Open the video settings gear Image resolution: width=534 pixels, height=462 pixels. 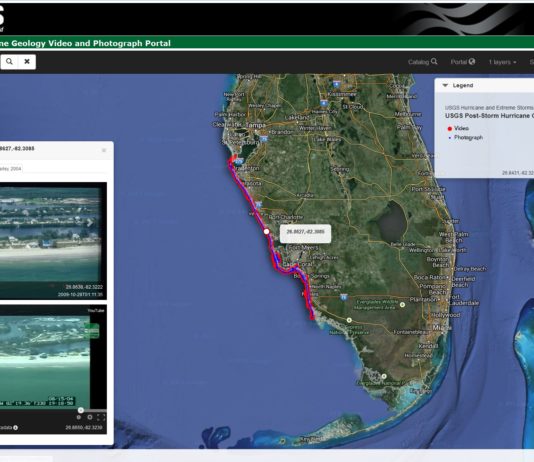(x=90, y=417)
